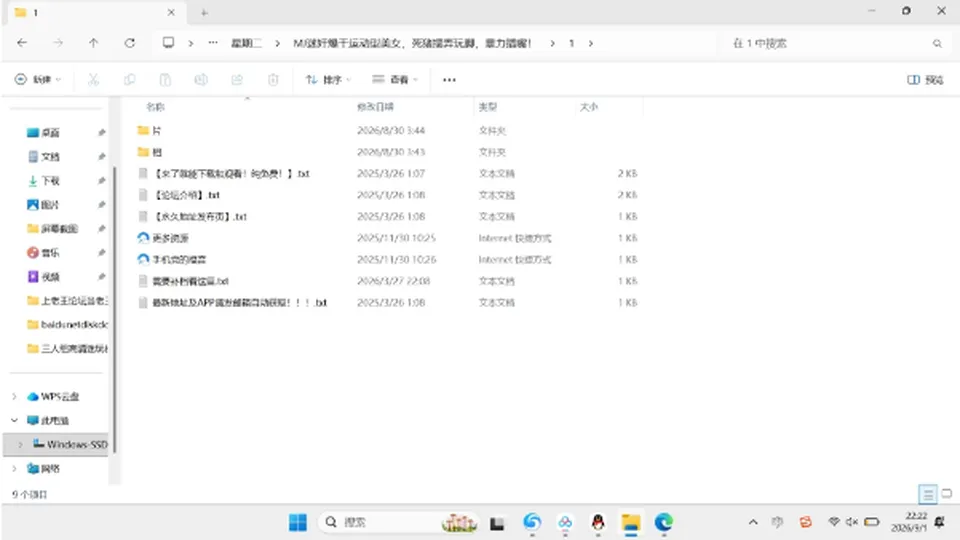
Task: Open the cloud app icon beside QQ
Action: [565, 522]
